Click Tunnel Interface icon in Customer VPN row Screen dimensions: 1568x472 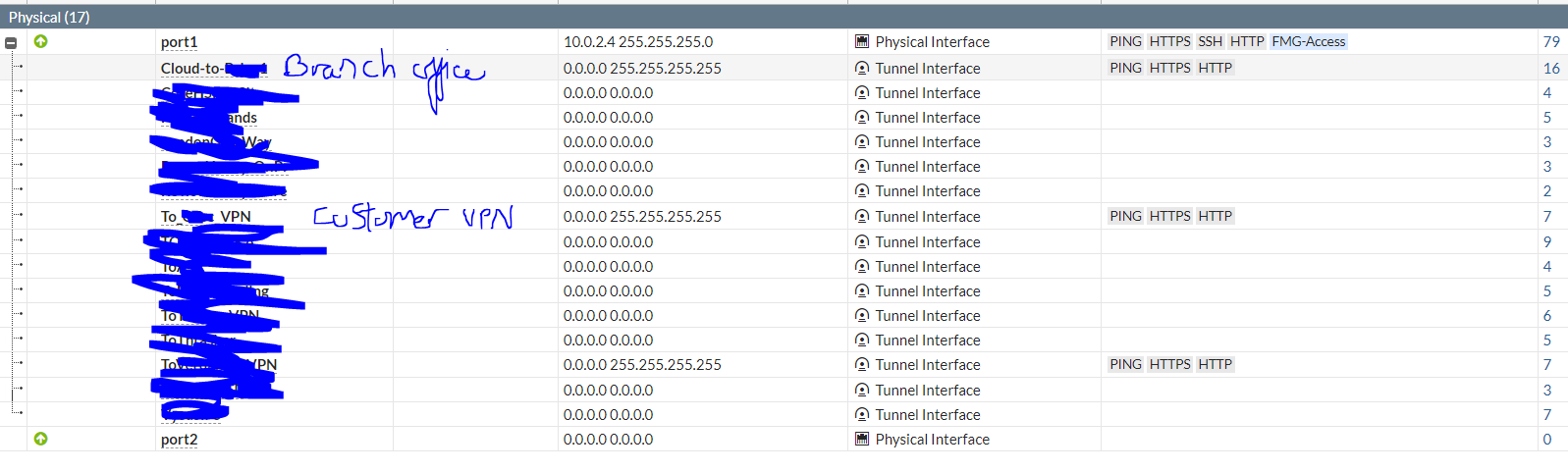862,216
